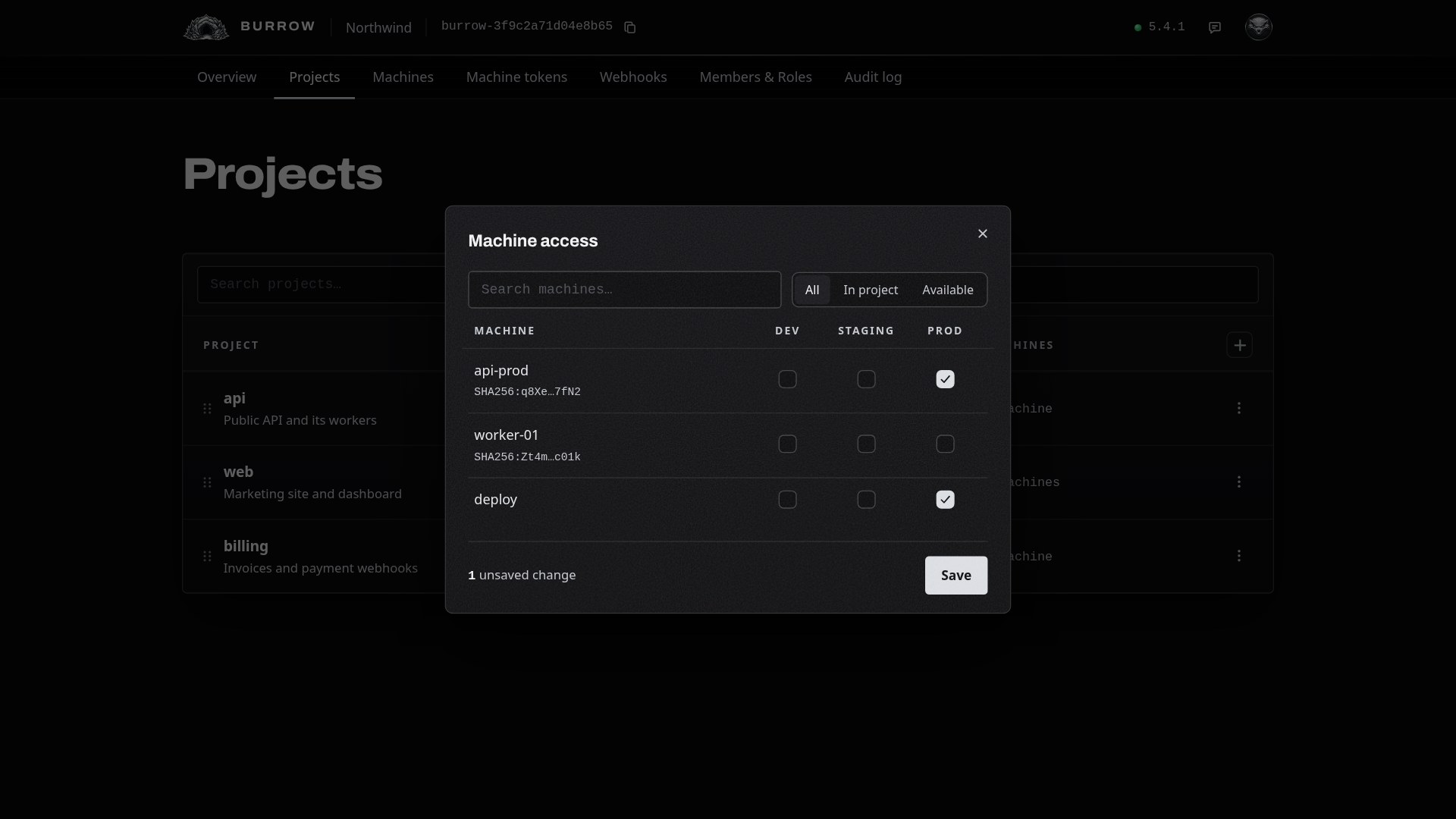
Task: Uncheck Prod access for api-prod
Action: pyautogui.click(x=945, y=379)
